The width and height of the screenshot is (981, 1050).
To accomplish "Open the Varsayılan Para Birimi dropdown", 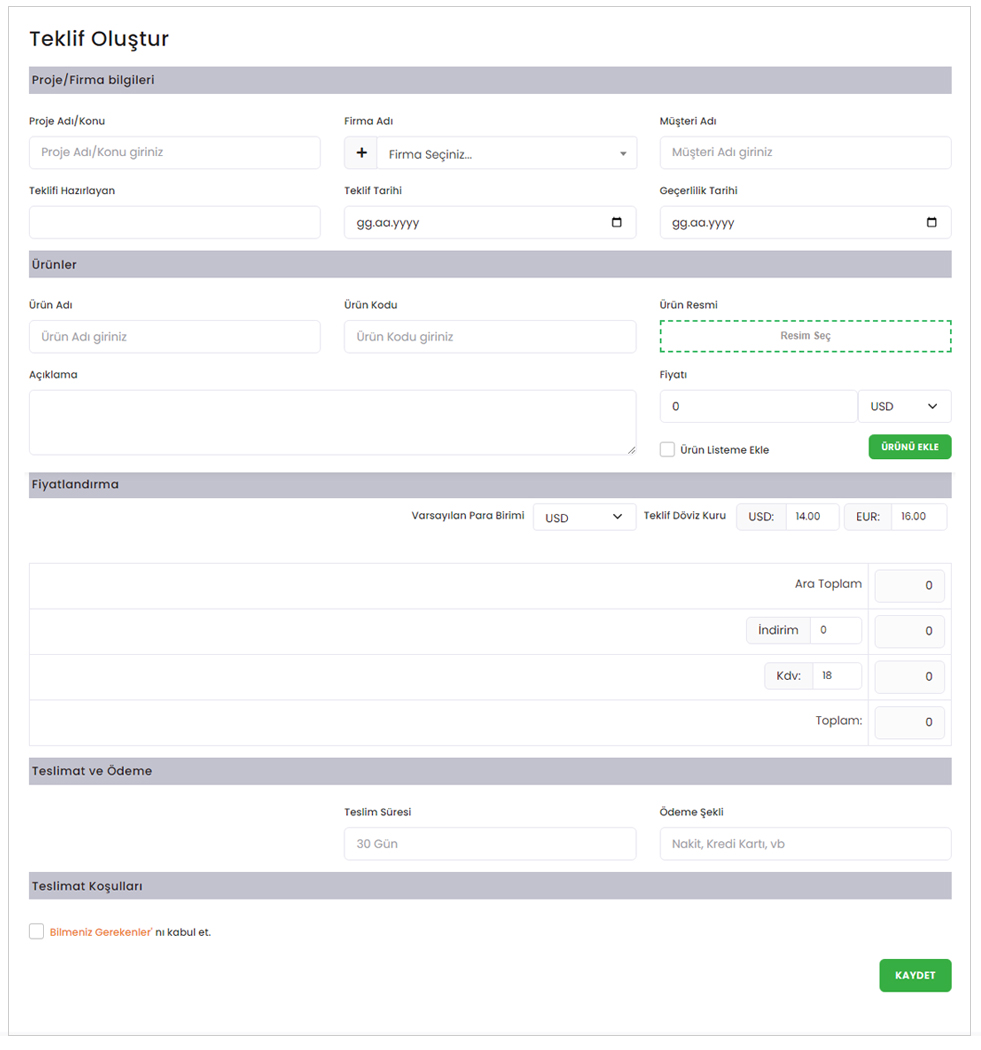I will coord(584,518).
